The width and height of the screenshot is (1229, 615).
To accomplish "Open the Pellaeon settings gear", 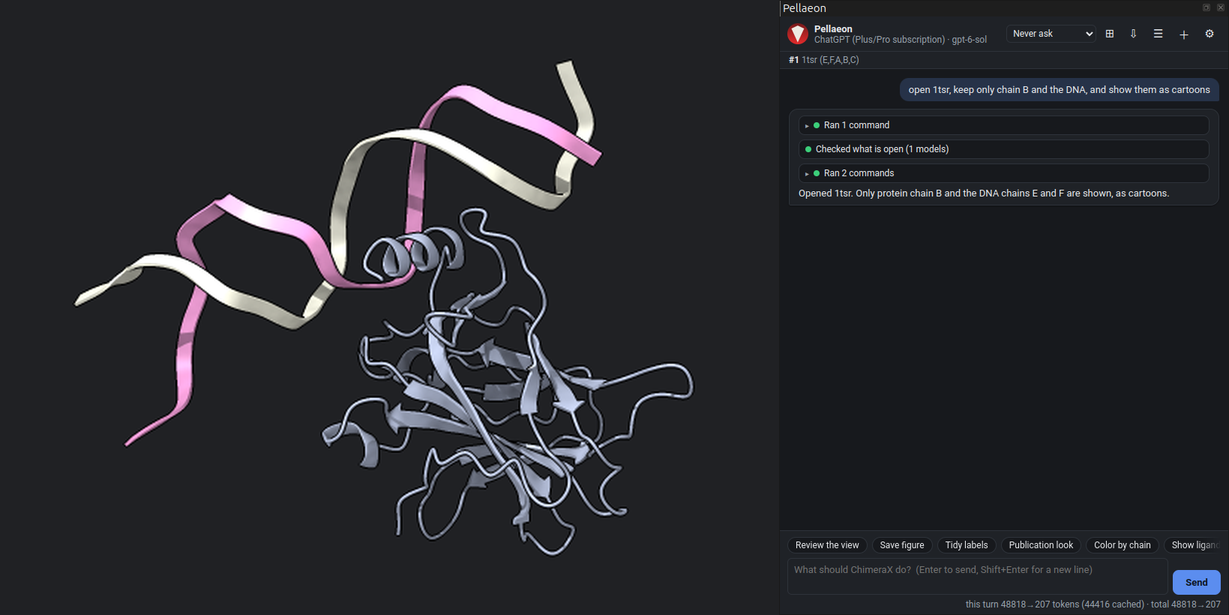I will (1209, 34).
